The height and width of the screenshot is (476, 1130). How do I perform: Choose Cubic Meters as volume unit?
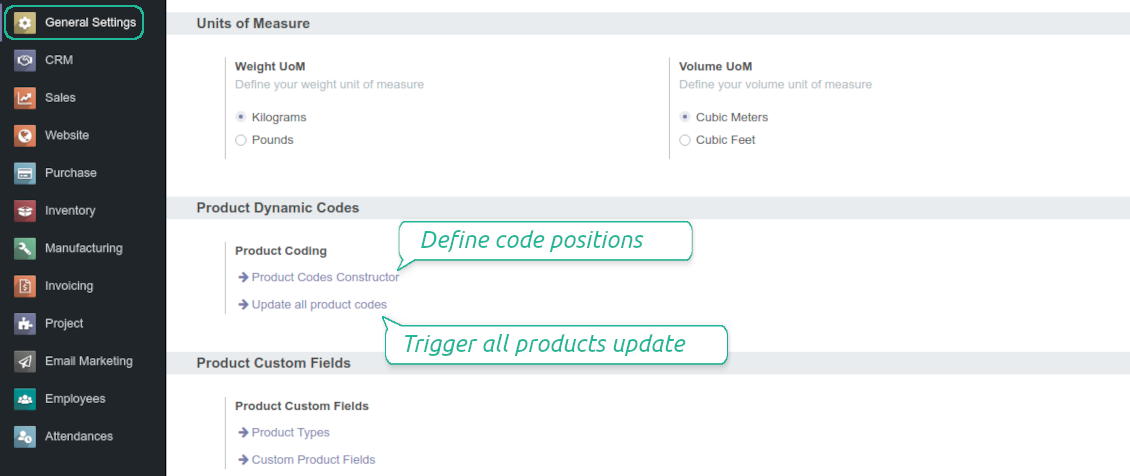tap(685, 117)
